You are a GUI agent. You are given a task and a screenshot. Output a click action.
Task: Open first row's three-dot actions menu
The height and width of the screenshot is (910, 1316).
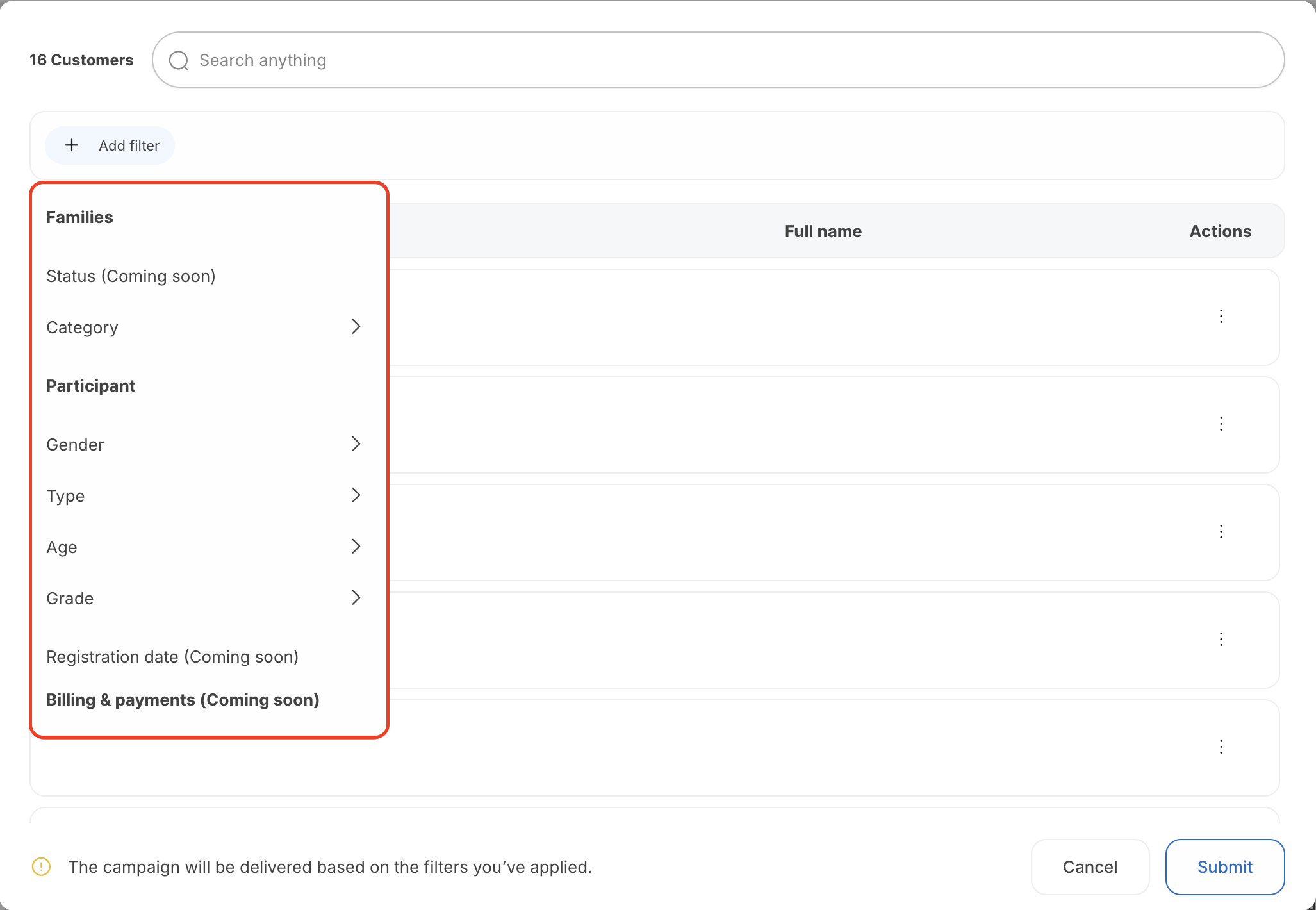tap(1221, 316)
